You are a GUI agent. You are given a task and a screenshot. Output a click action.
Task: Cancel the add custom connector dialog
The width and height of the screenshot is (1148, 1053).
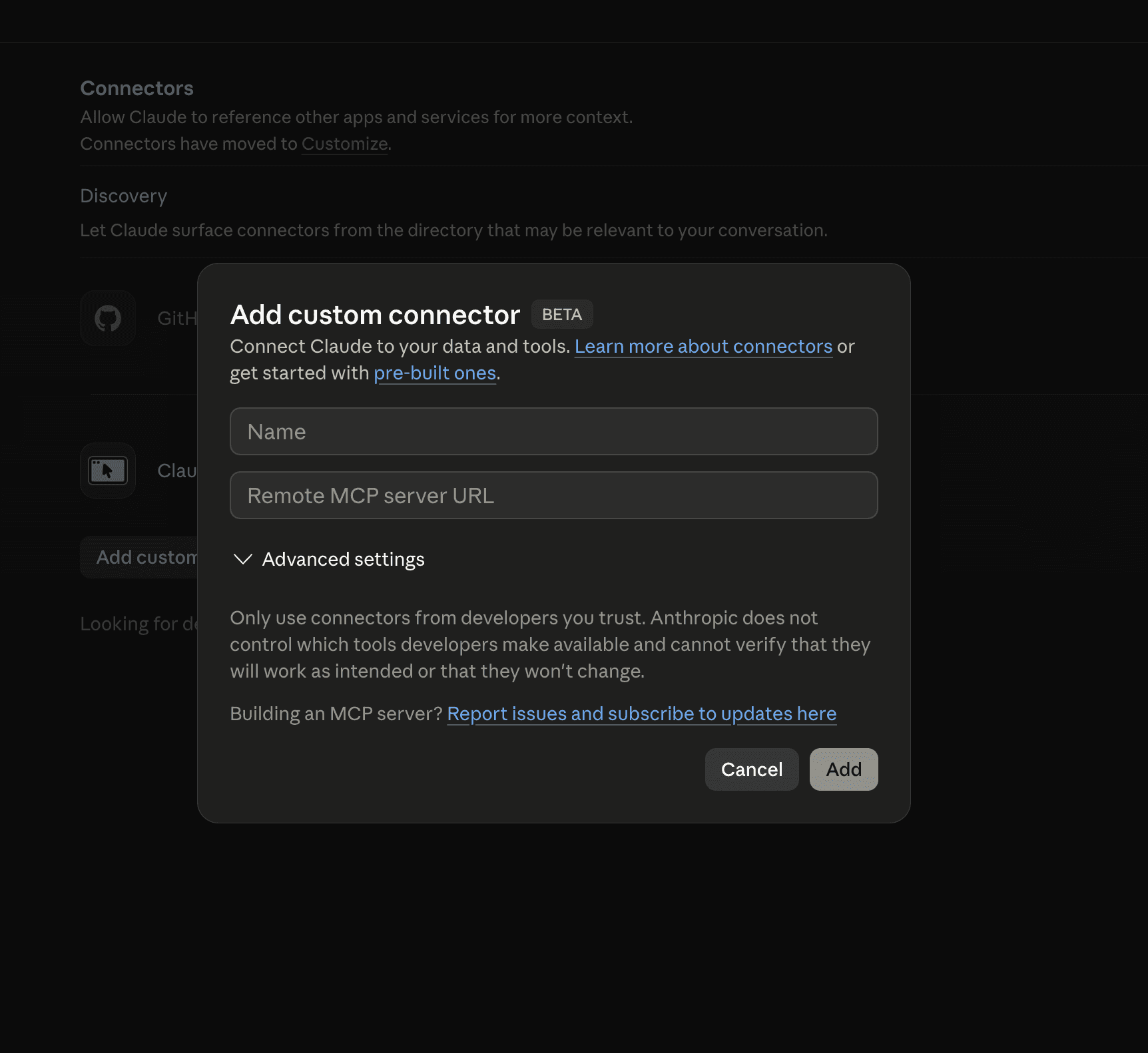[x=752, y=769]
